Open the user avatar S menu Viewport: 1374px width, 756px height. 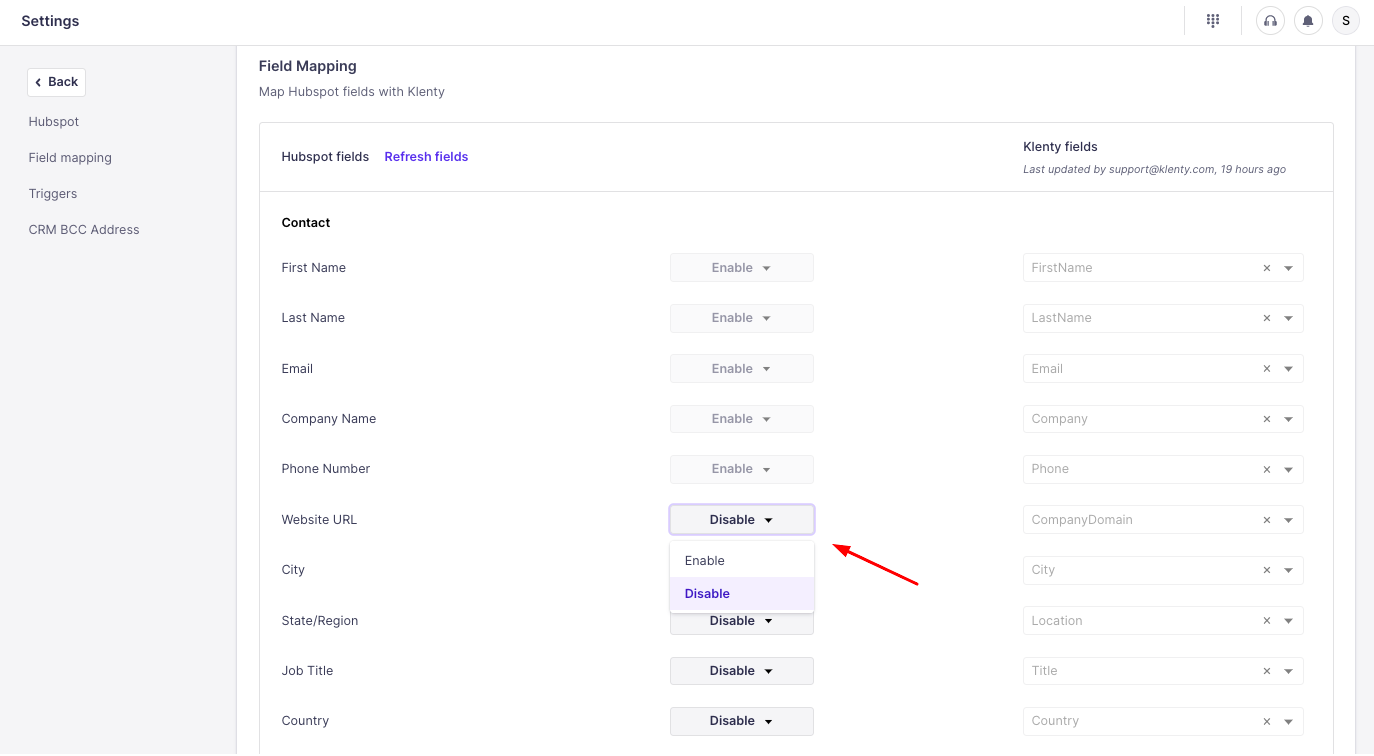1346,21
